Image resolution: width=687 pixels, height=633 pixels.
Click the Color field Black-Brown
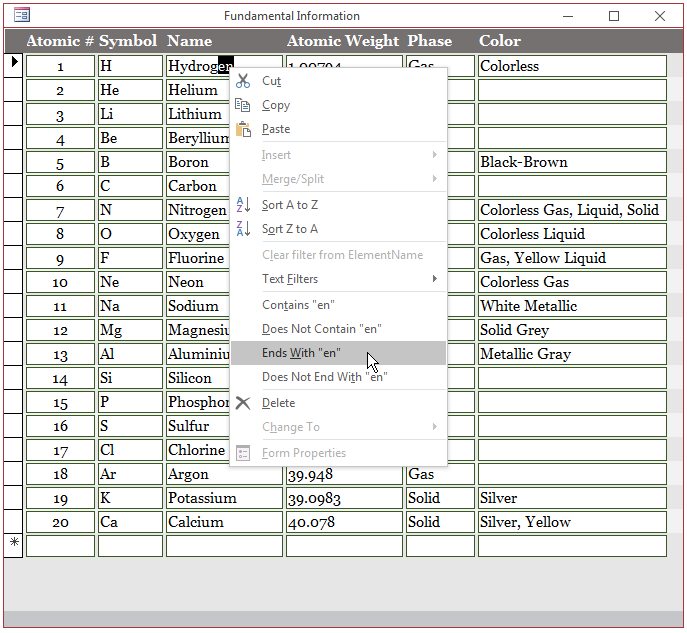(572, 162)
